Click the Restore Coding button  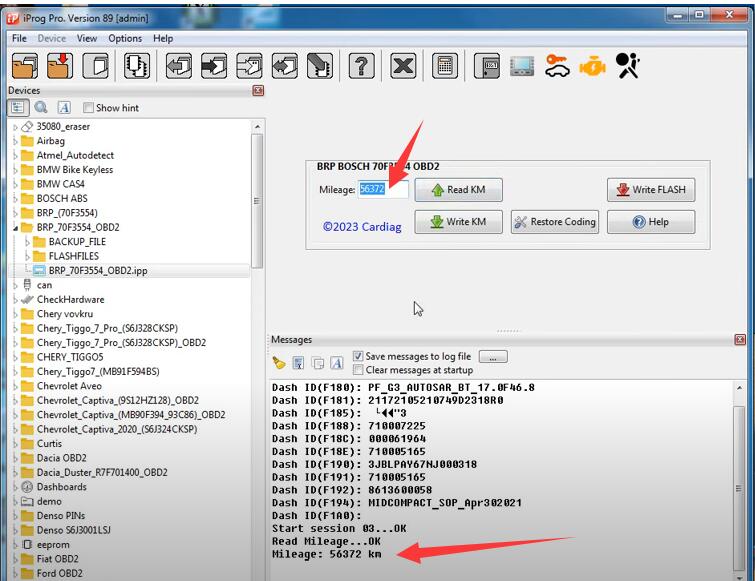coord(555,222)
